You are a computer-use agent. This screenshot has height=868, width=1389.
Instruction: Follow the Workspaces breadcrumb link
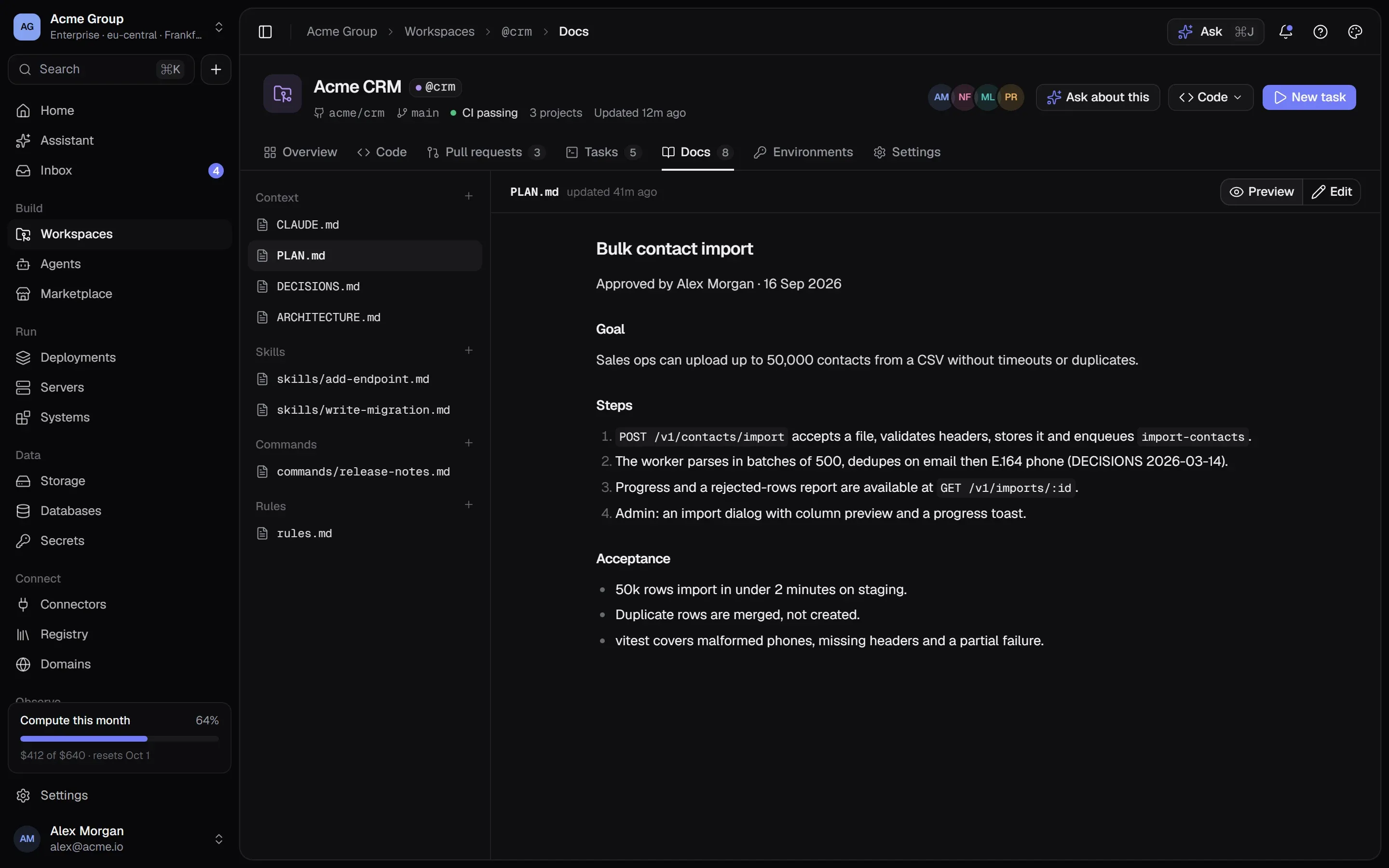(x=440, y=31)
